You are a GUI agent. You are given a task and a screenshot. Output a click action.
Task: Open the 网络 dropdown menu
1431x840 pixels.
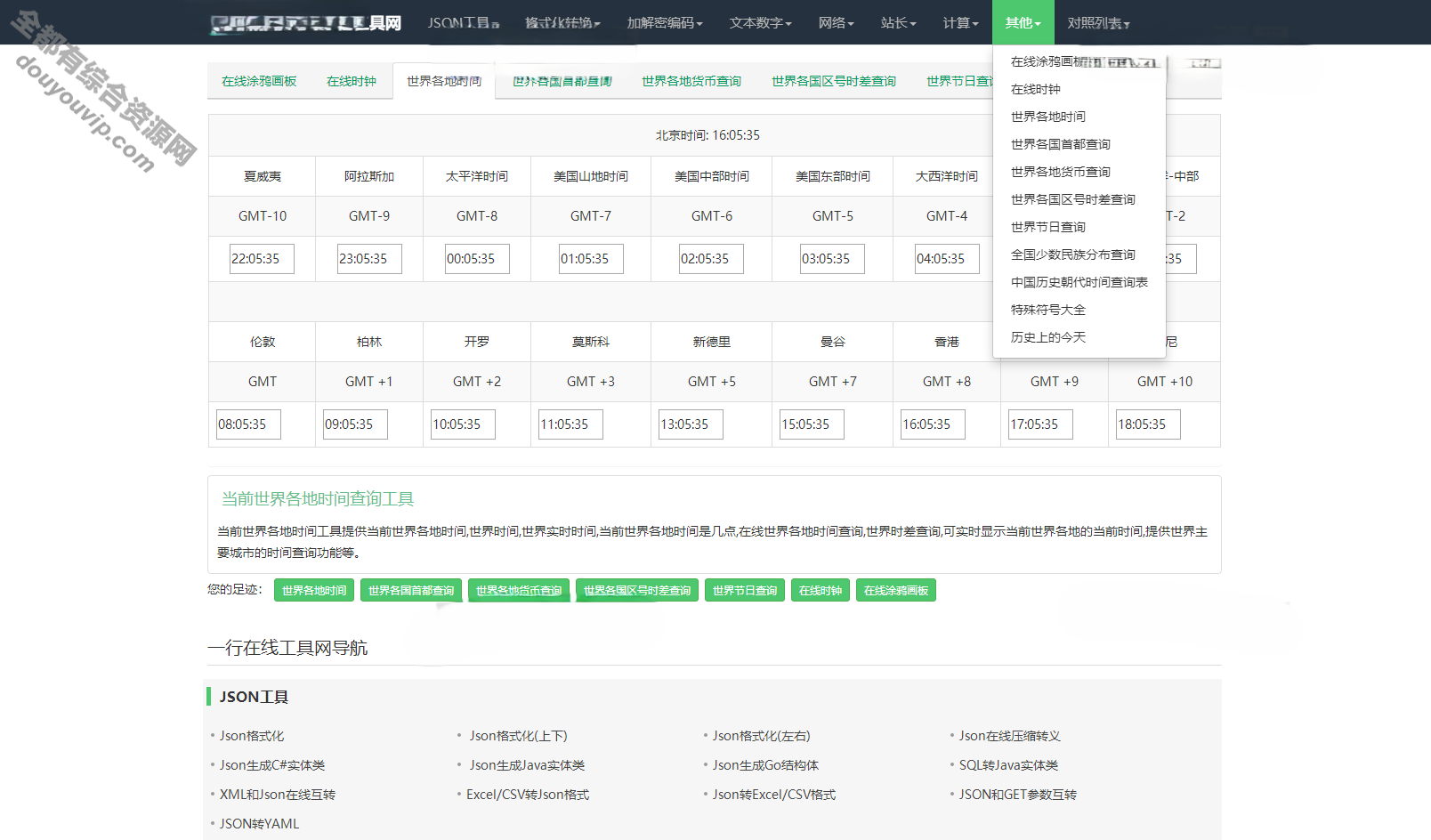click(836, 23)
